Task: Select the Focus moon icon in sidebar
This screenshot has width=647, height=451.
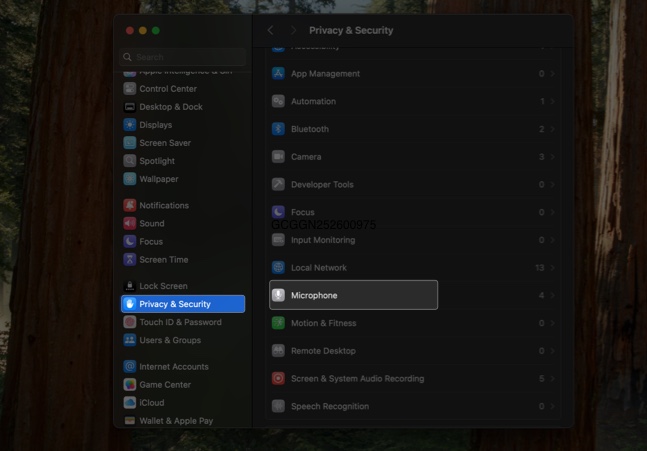Action: 130,241
